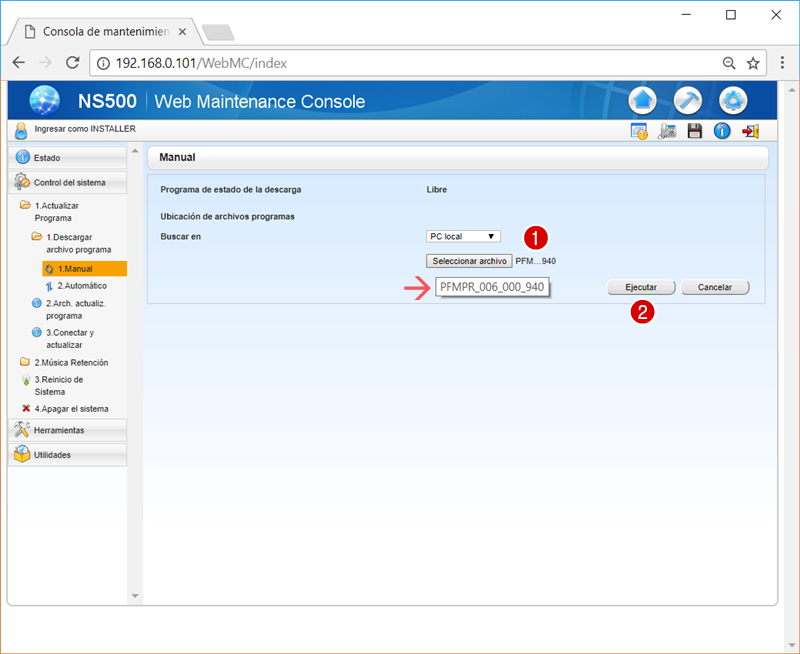Click the floppy disk save icon
This screenshot has height=654, width=800.
tap(694, 131)
